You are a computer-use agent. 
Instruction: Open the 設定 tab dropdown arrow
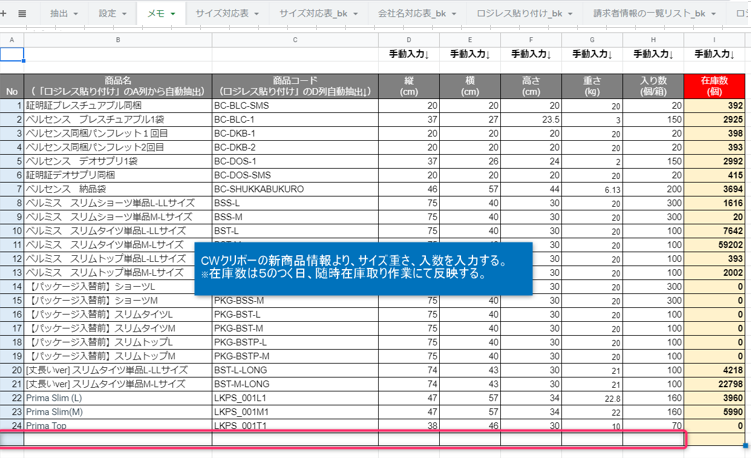(125, 14)
